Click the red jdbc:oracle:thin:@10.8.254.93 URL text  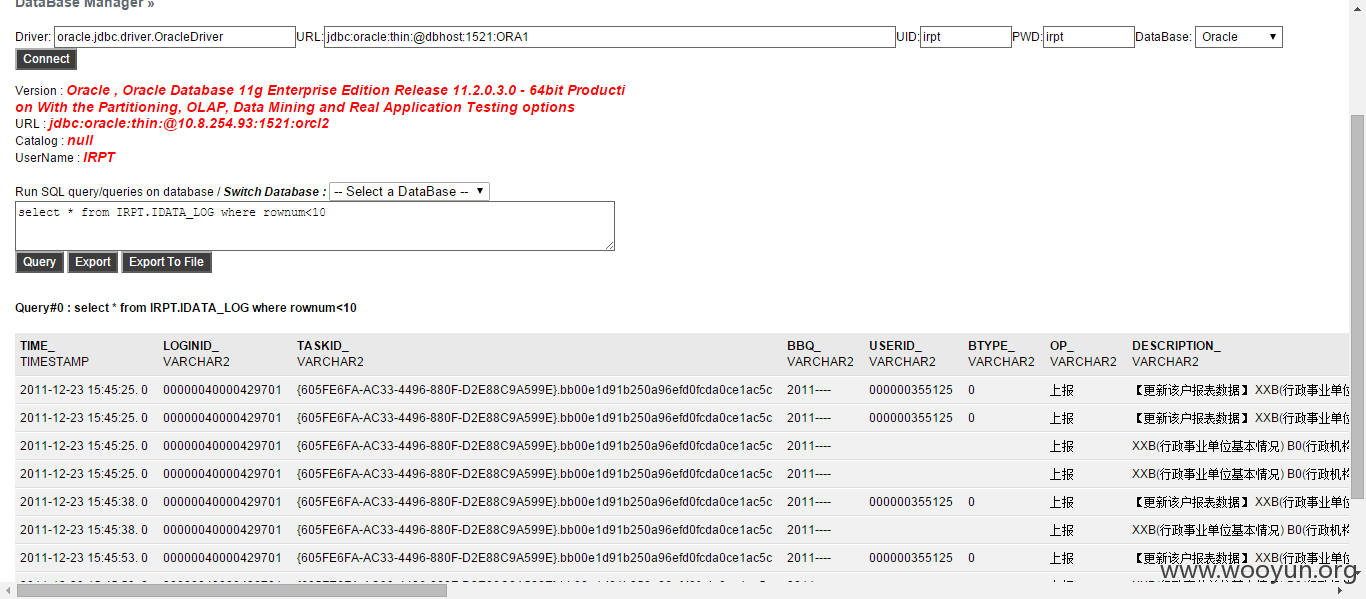point(189,124)
